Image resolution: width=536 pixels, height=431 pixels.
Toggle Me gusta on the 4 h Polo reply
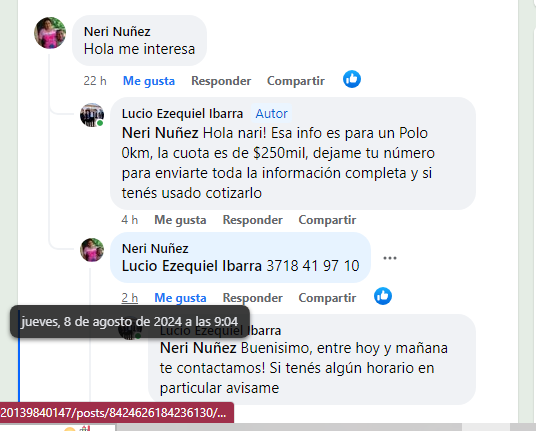[180, 220]
